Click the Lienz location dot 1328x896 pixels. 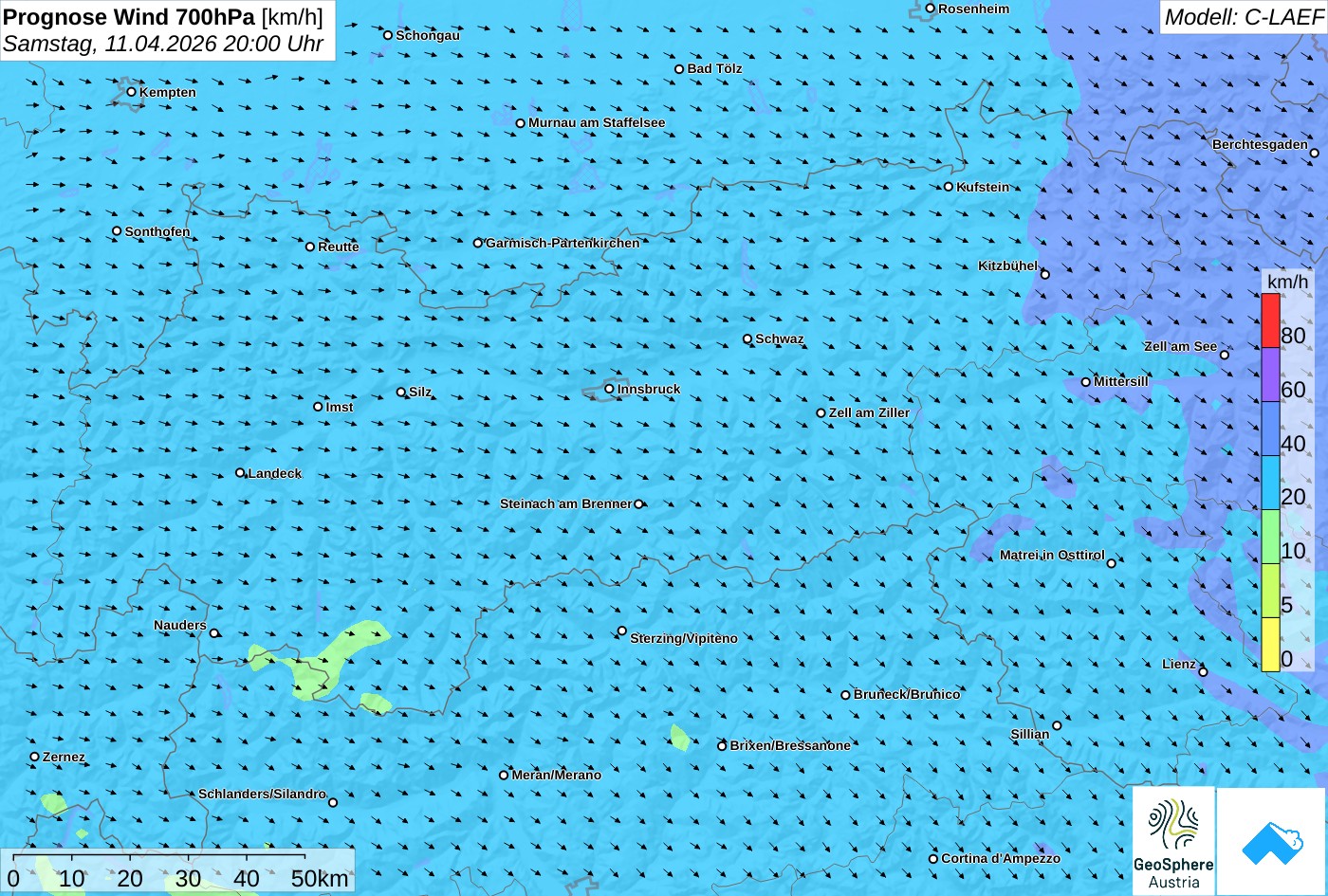pos(1203,672)
